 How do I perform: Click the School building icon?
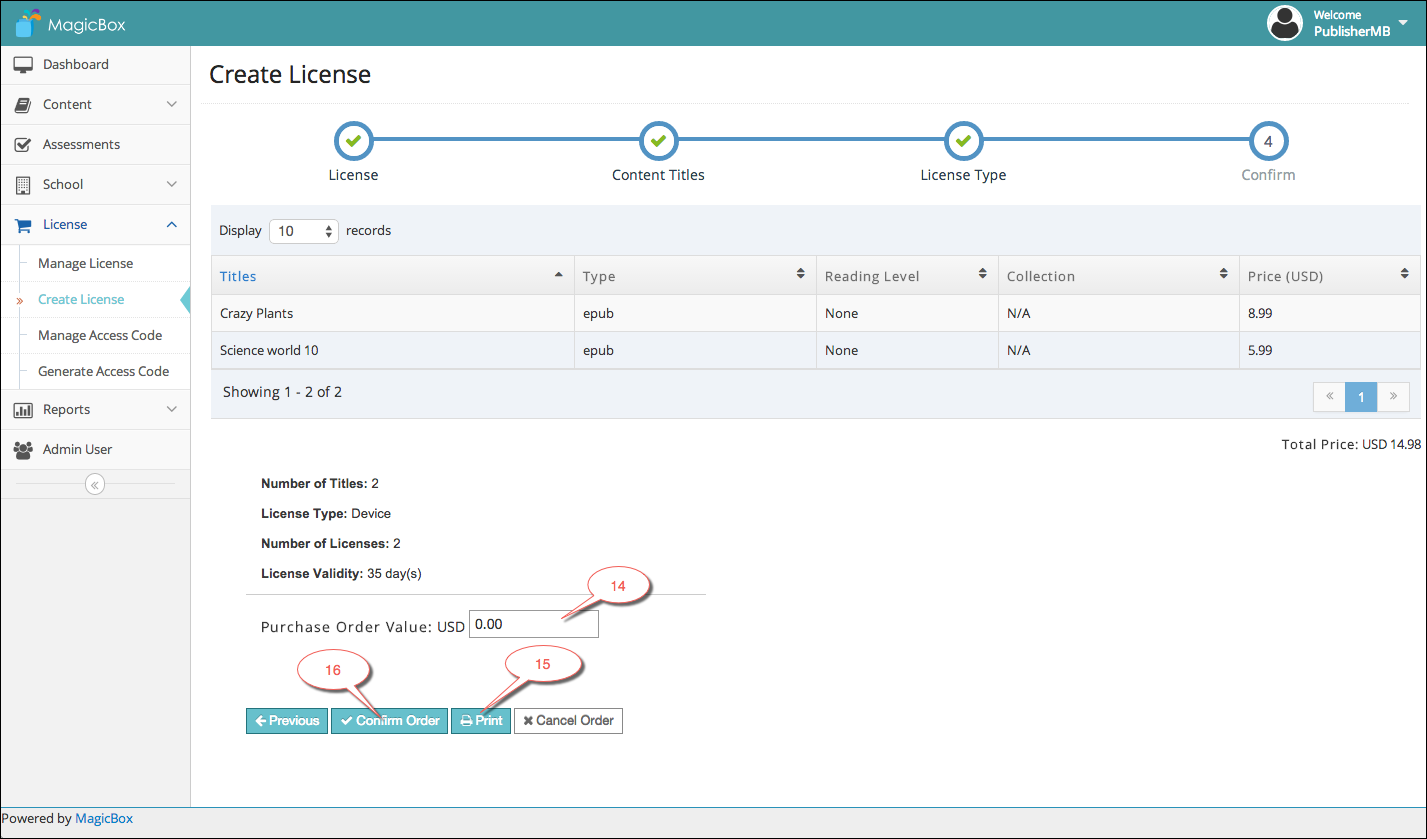coord(23,185)
